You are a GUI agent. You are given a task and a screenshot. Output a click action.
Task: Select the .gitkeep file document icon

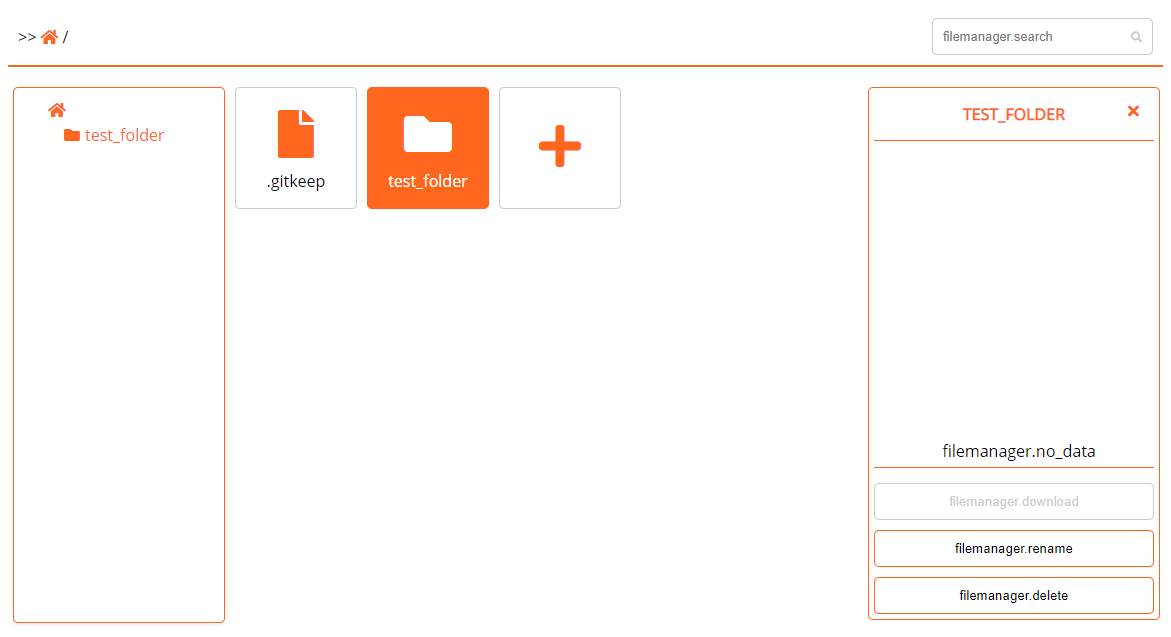point(296,134)
